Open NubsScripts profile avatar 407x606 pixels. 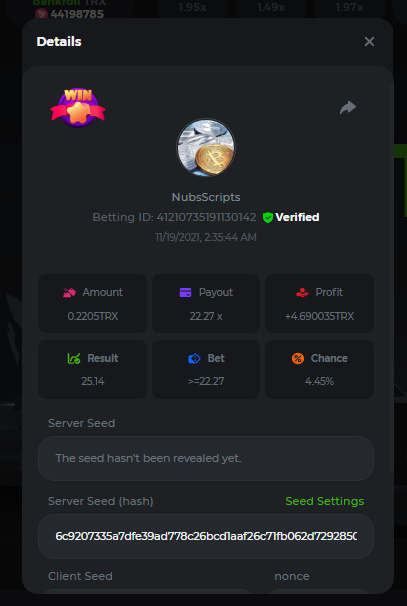[x=206, y=147]
